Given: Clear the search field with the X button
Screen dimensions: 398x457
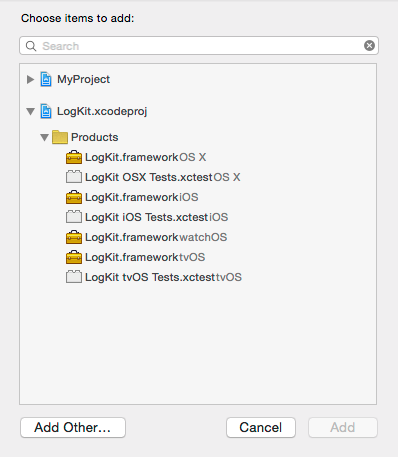Looking at the screenshot, I should coord(369,45).
